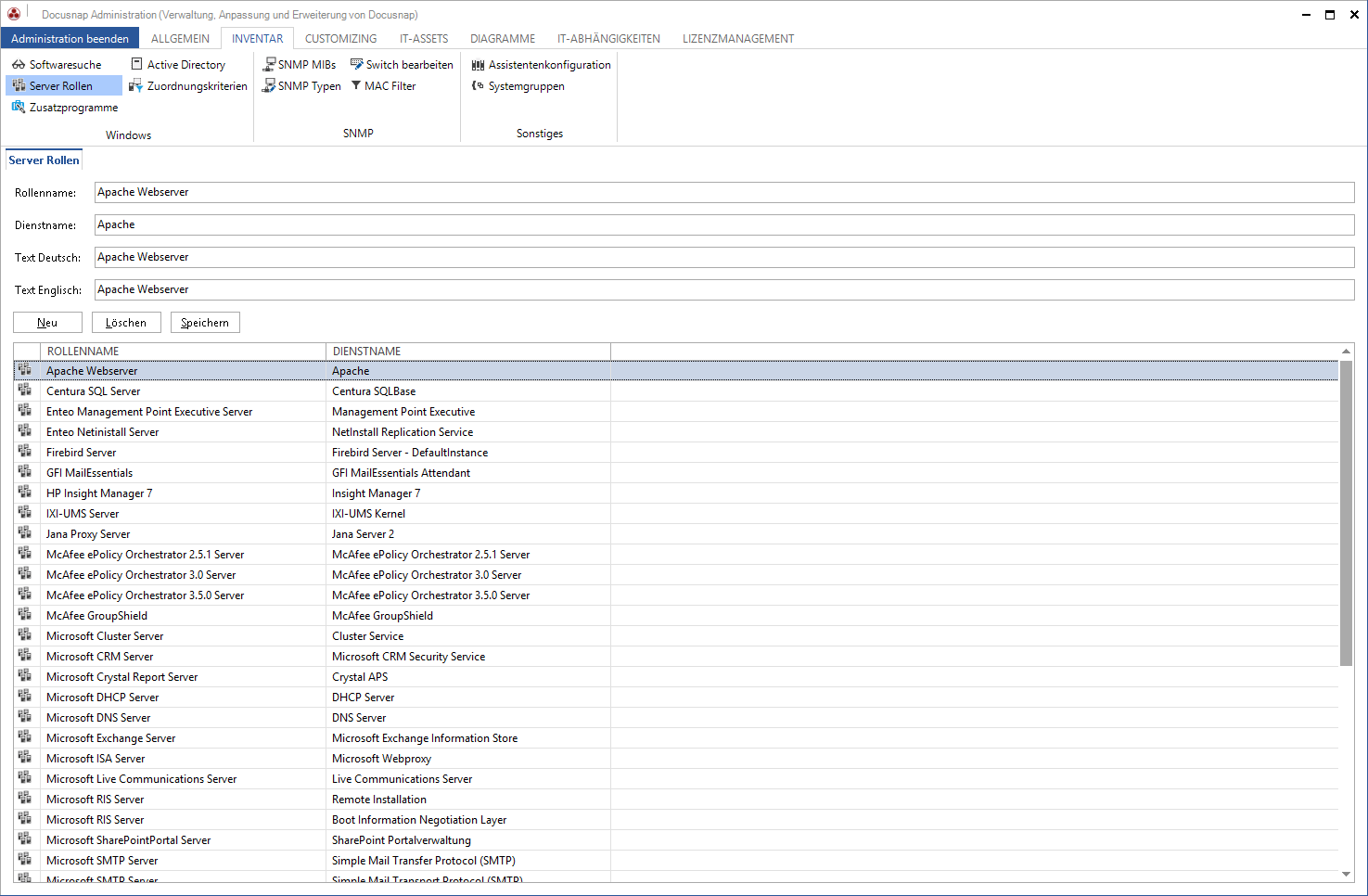Open Zuordnungskriterien ribbon item
The image size is (1368, 896).
188,86
